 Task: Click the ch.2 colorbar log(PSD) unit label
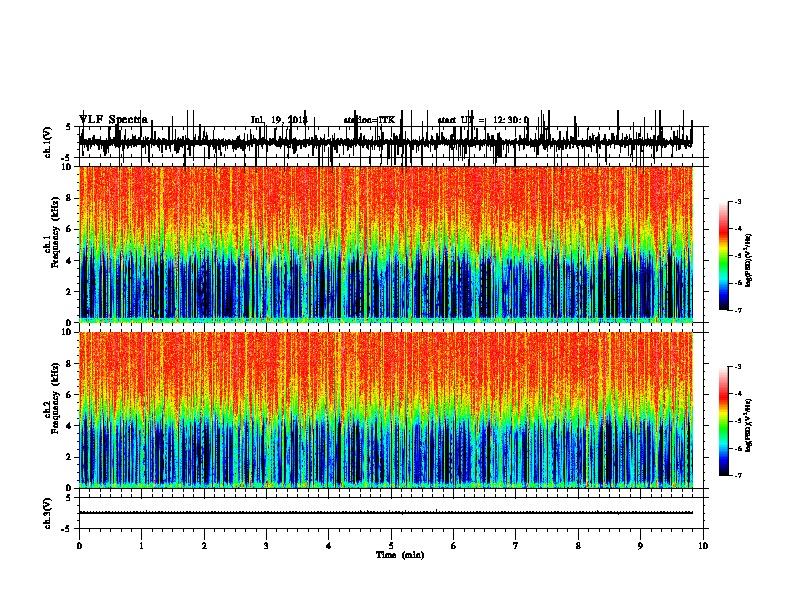(x=748, y=425)
